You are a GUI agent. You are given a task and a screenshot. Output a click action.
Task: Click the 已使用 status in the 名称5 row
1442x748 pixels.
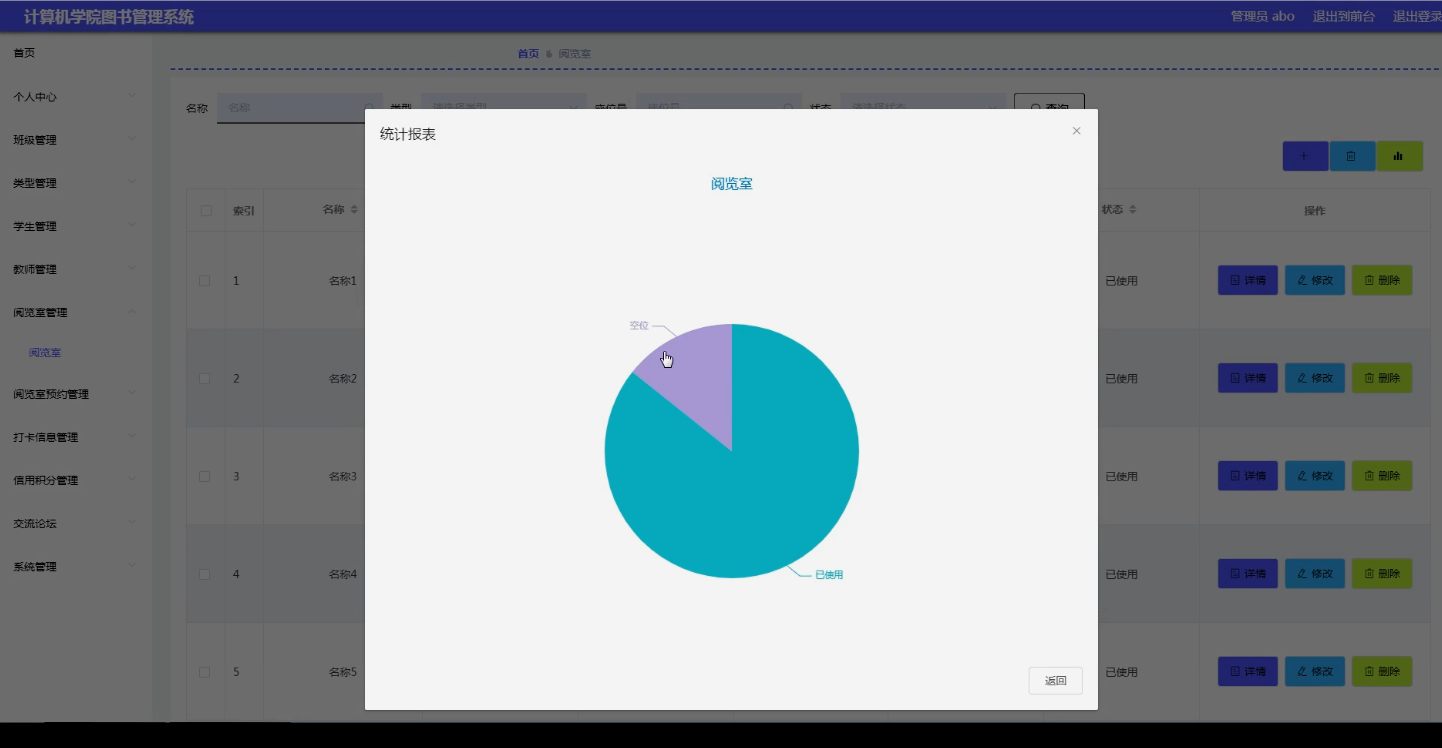1121,673
